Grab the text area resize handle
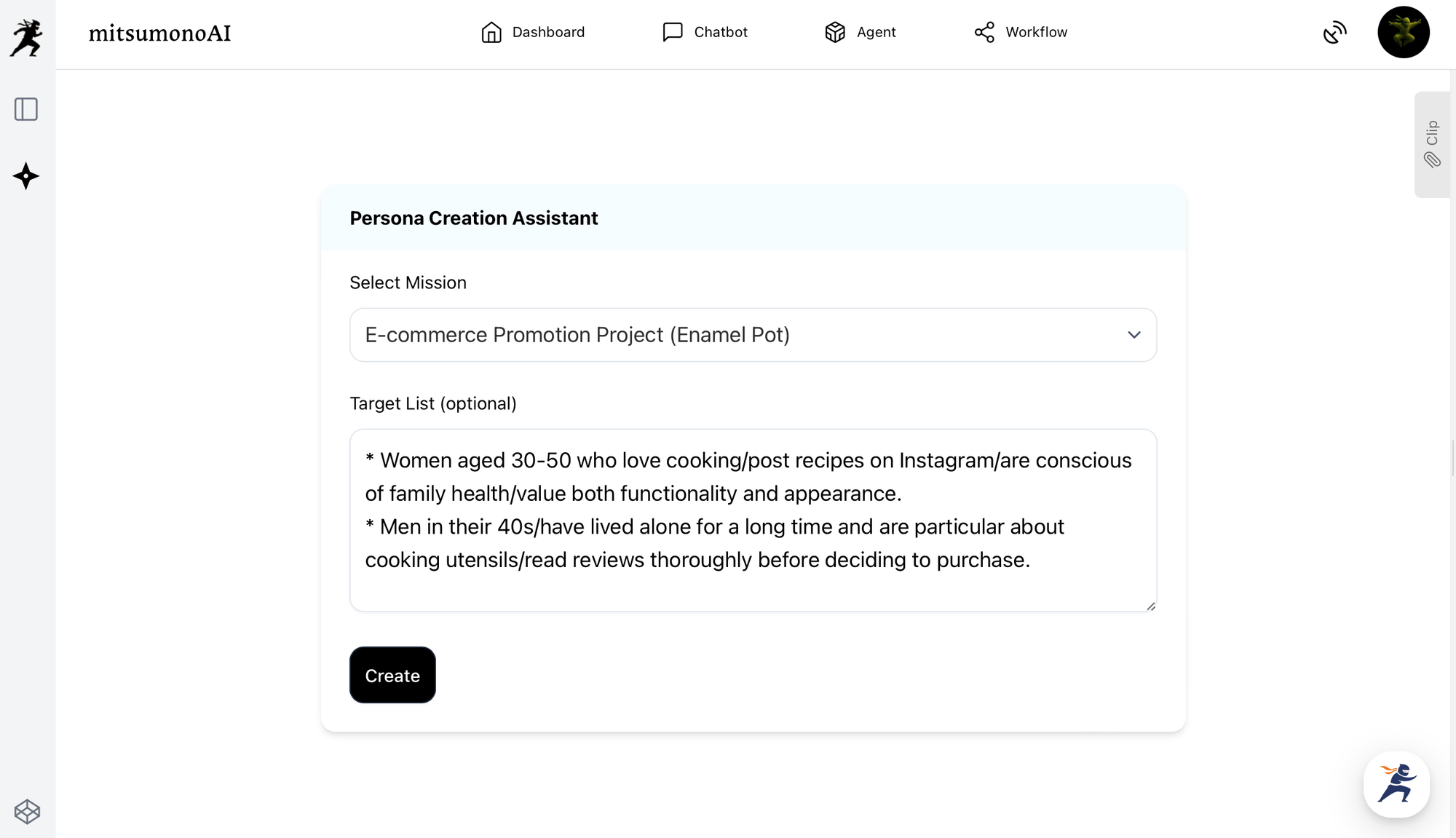The width and height of the screenshot is (1456, 838). click(1150, 606)
